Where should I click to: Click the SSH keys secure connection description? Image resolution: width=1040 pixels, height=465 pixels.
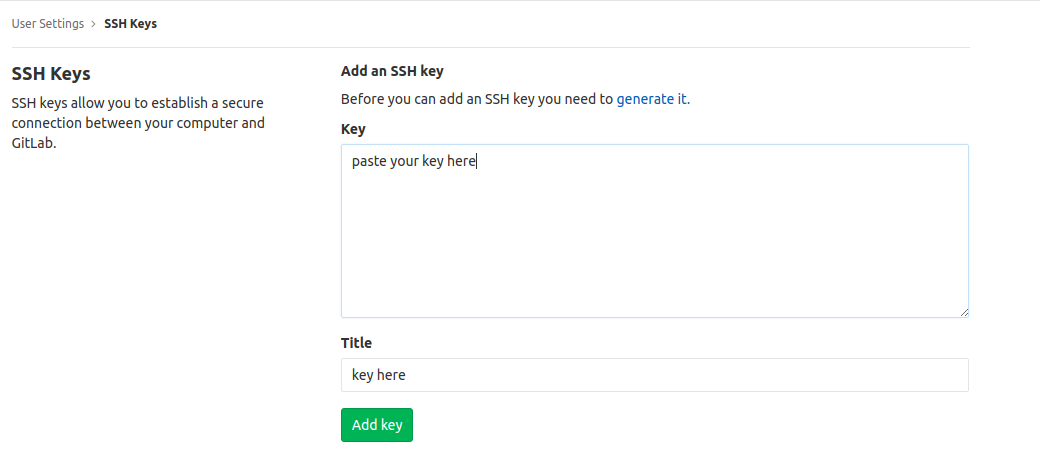click(138, 123)
